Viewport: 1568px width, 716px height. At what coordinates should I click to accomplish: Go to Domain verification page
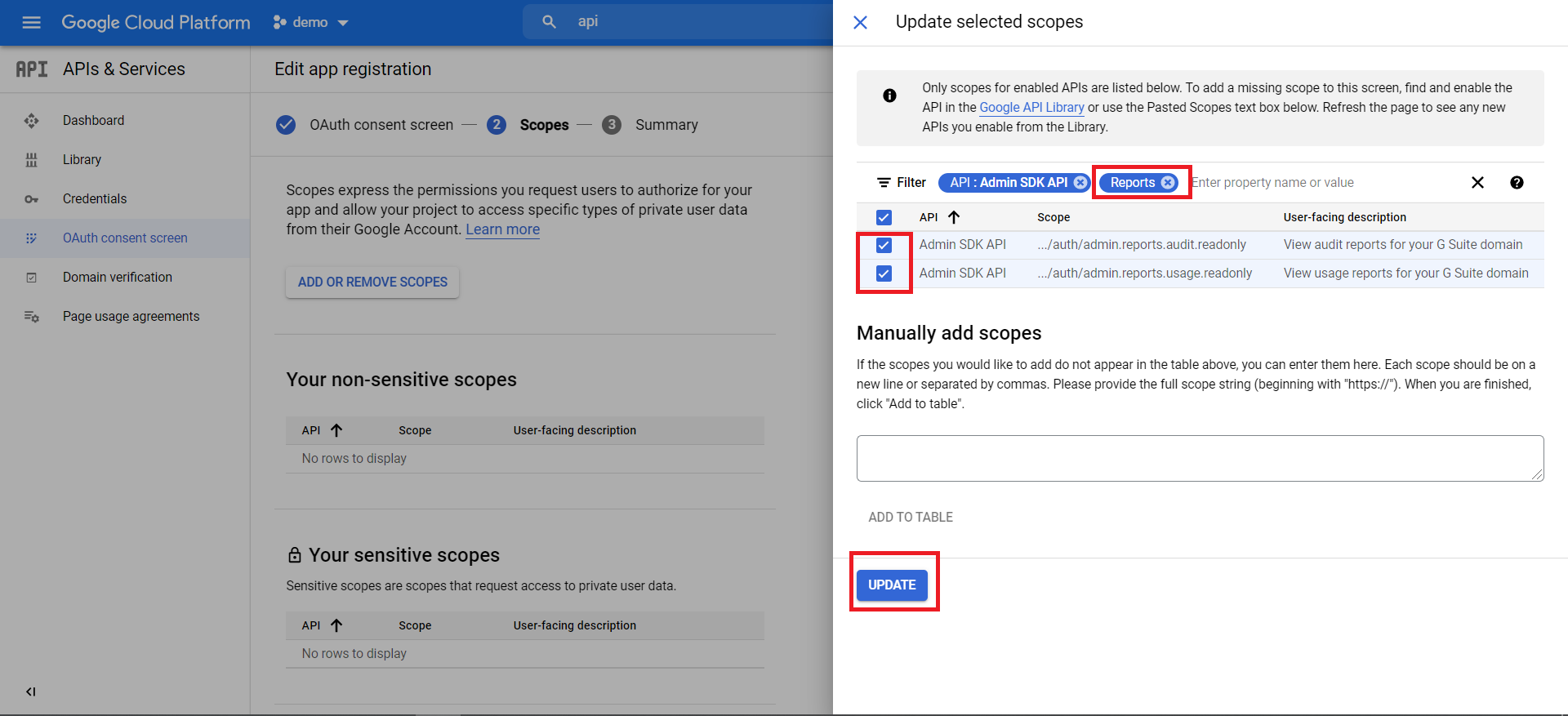pos(117,277)
